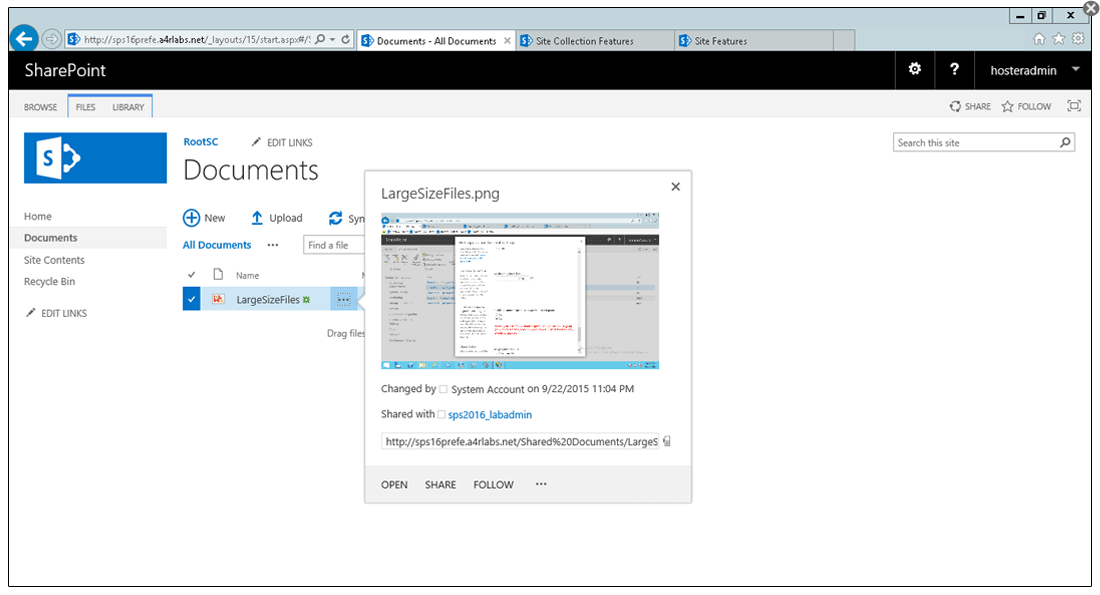Image resolution: width=1100 pixels, height=595 pixels.
Task: Open browser tools gear icon
Action: (1078, 39)
